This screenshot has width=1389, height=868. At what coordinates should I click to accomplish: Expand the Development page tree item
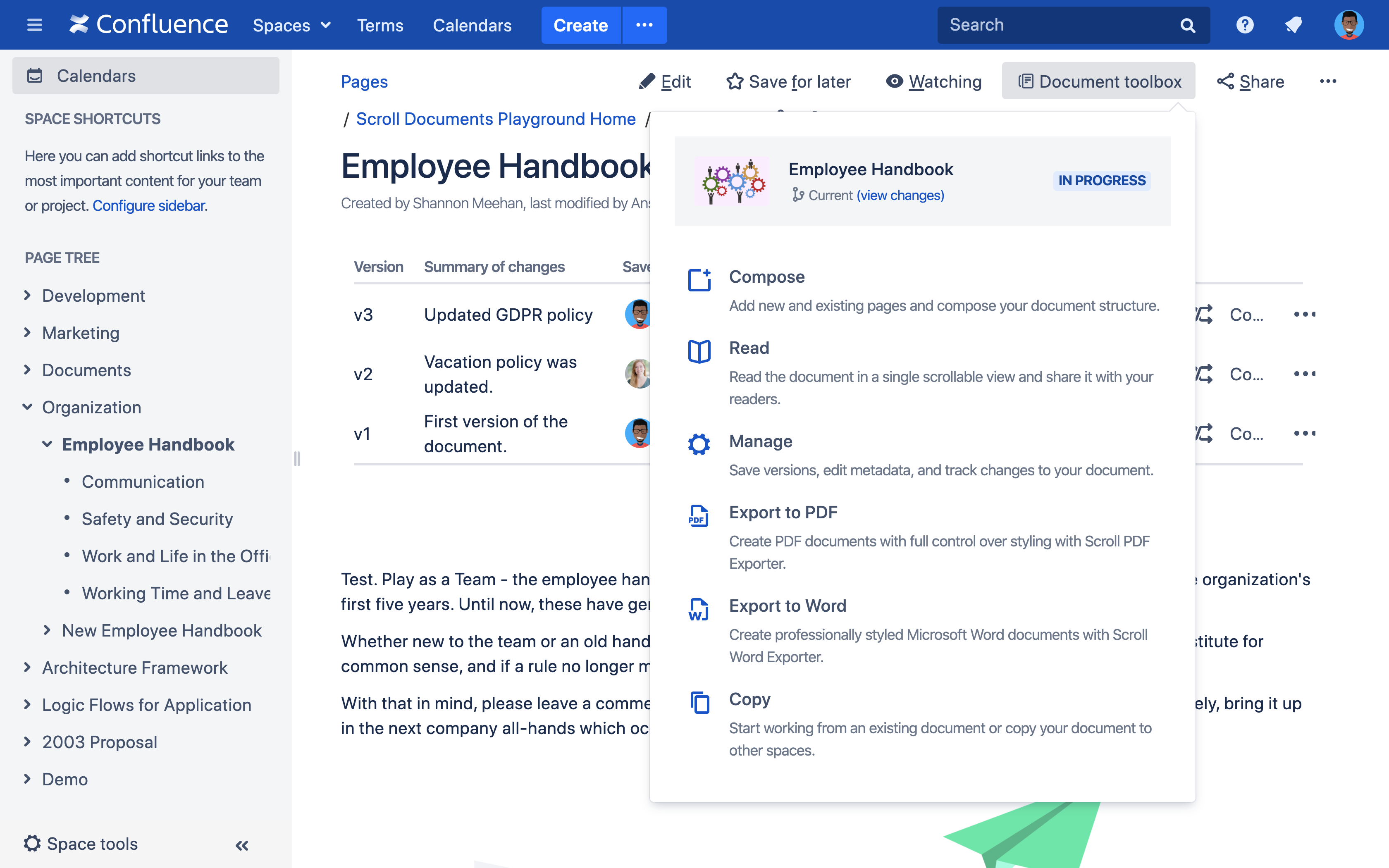(x=27, y=295)
